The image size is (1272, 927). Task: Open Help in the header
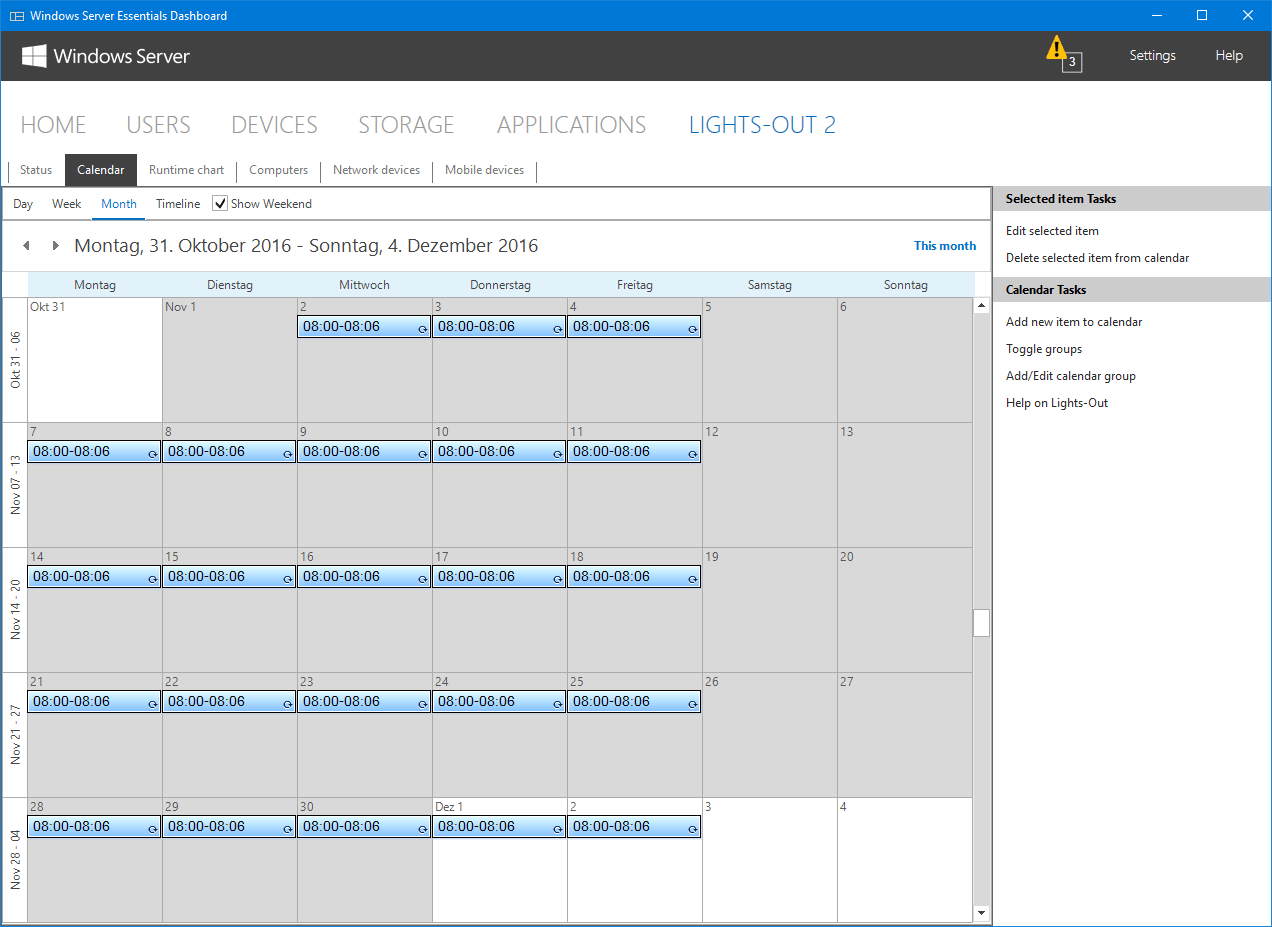[1229, 56]
